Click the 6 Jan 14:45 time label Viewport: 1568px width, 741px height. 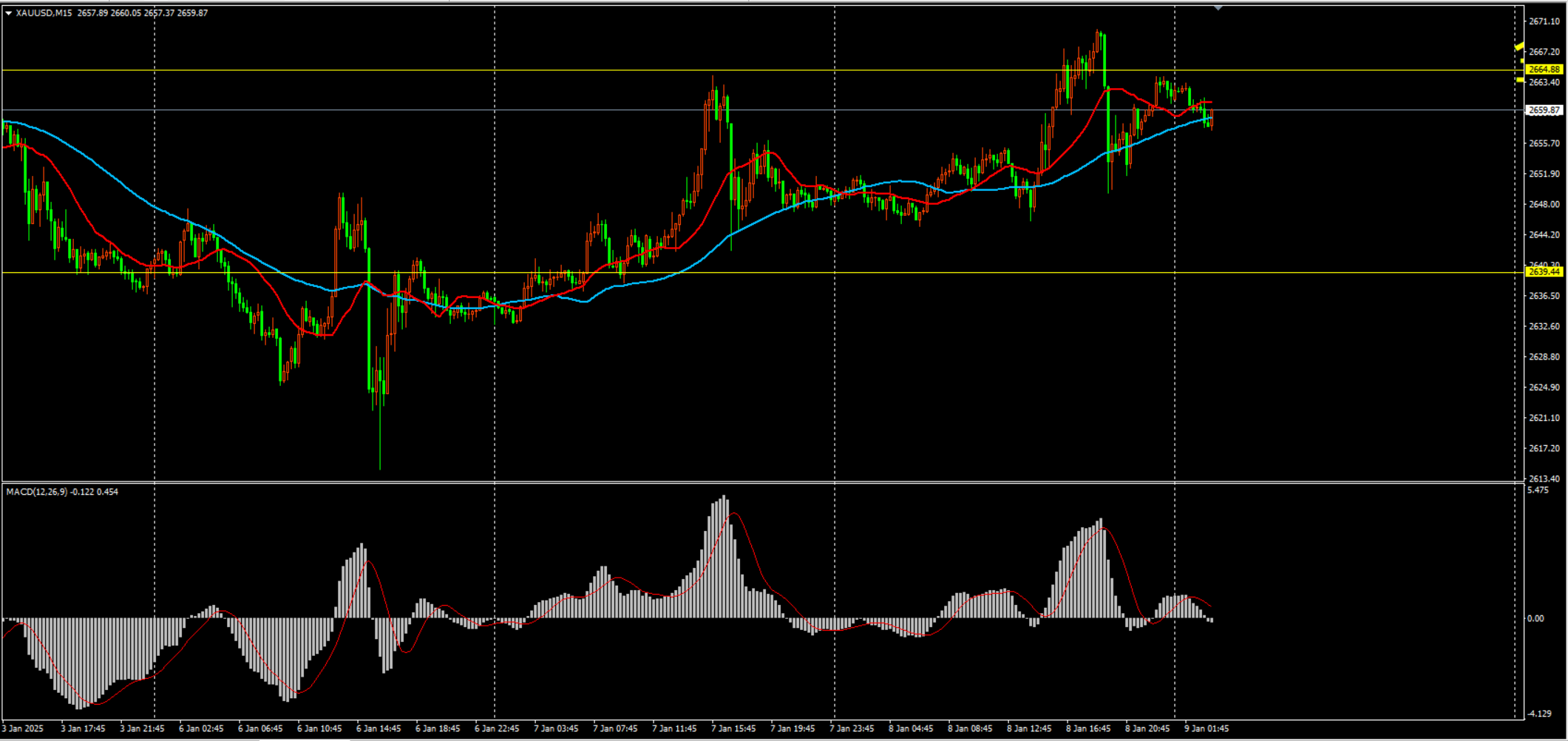pyautogui.click(x=379, y=728)
